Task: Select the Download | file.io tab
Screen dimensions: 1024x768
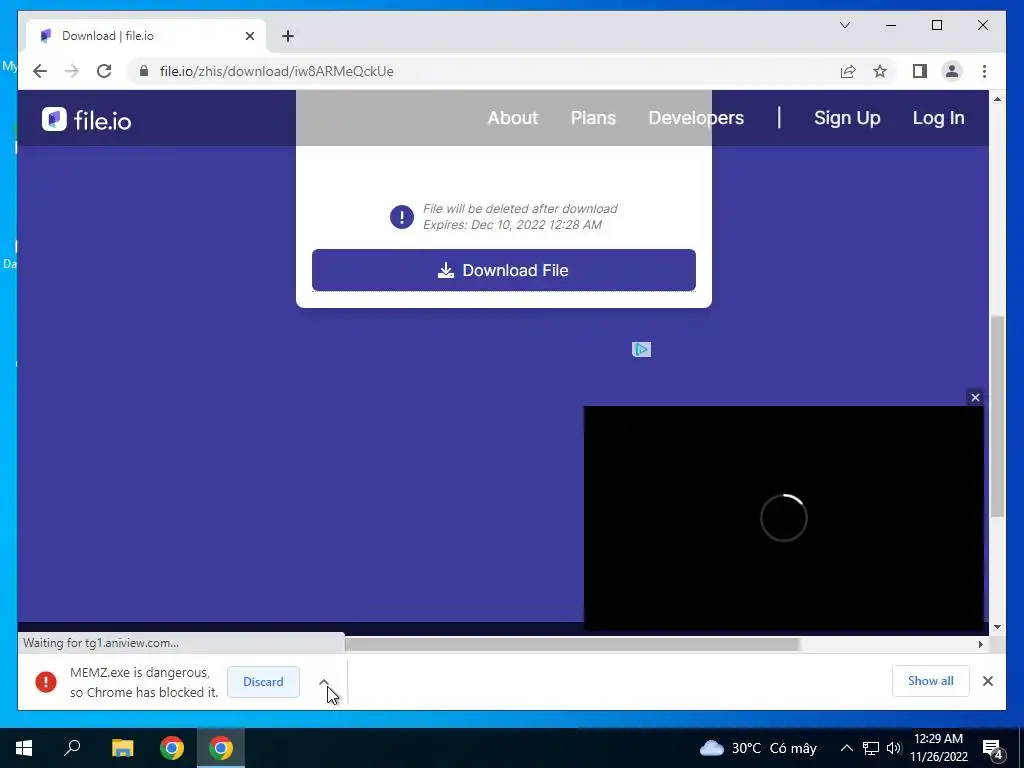Action: [145, 36]
